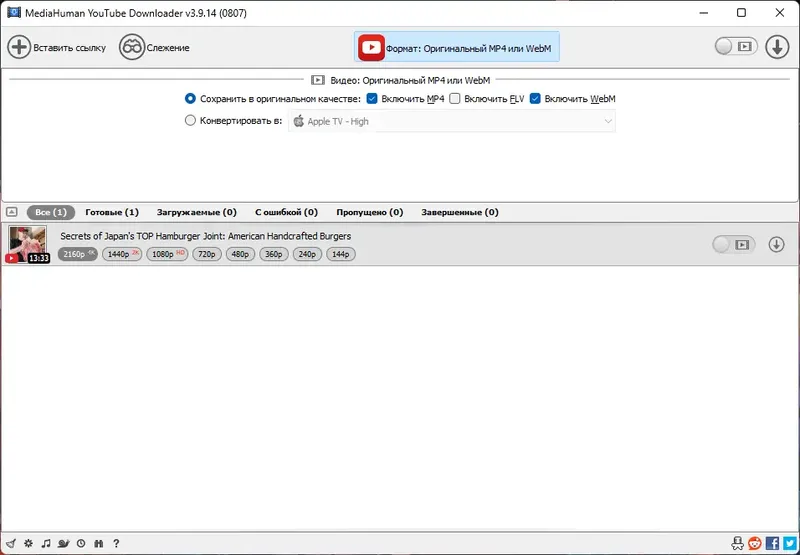Uncheck Включить WebM checkbox

click(x=535, y=98)
